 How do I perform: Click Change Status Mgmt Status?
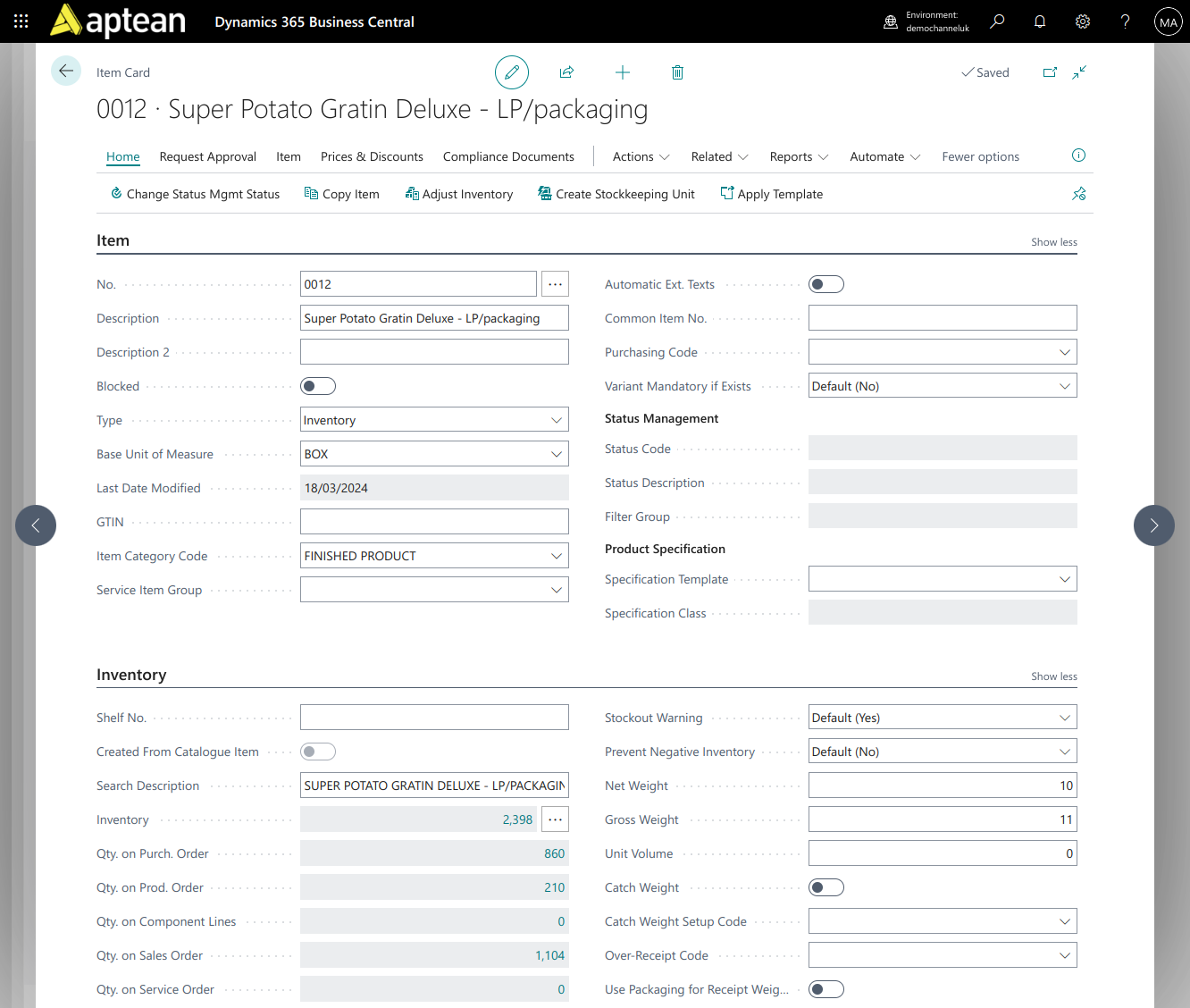coord(195,194)
